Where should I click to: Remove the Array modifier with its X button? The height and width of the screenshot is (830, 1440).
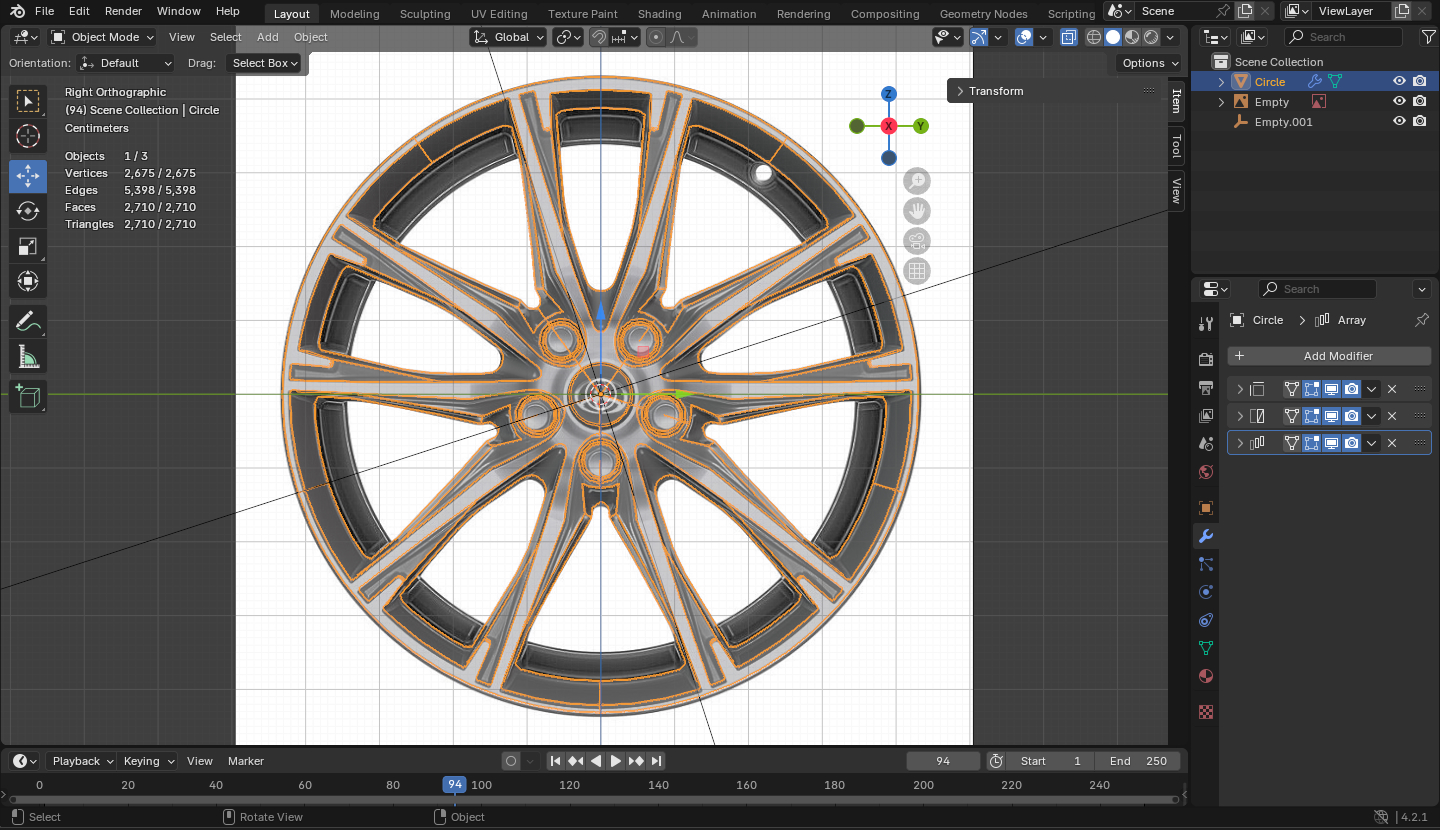[x=1392, y=443]
